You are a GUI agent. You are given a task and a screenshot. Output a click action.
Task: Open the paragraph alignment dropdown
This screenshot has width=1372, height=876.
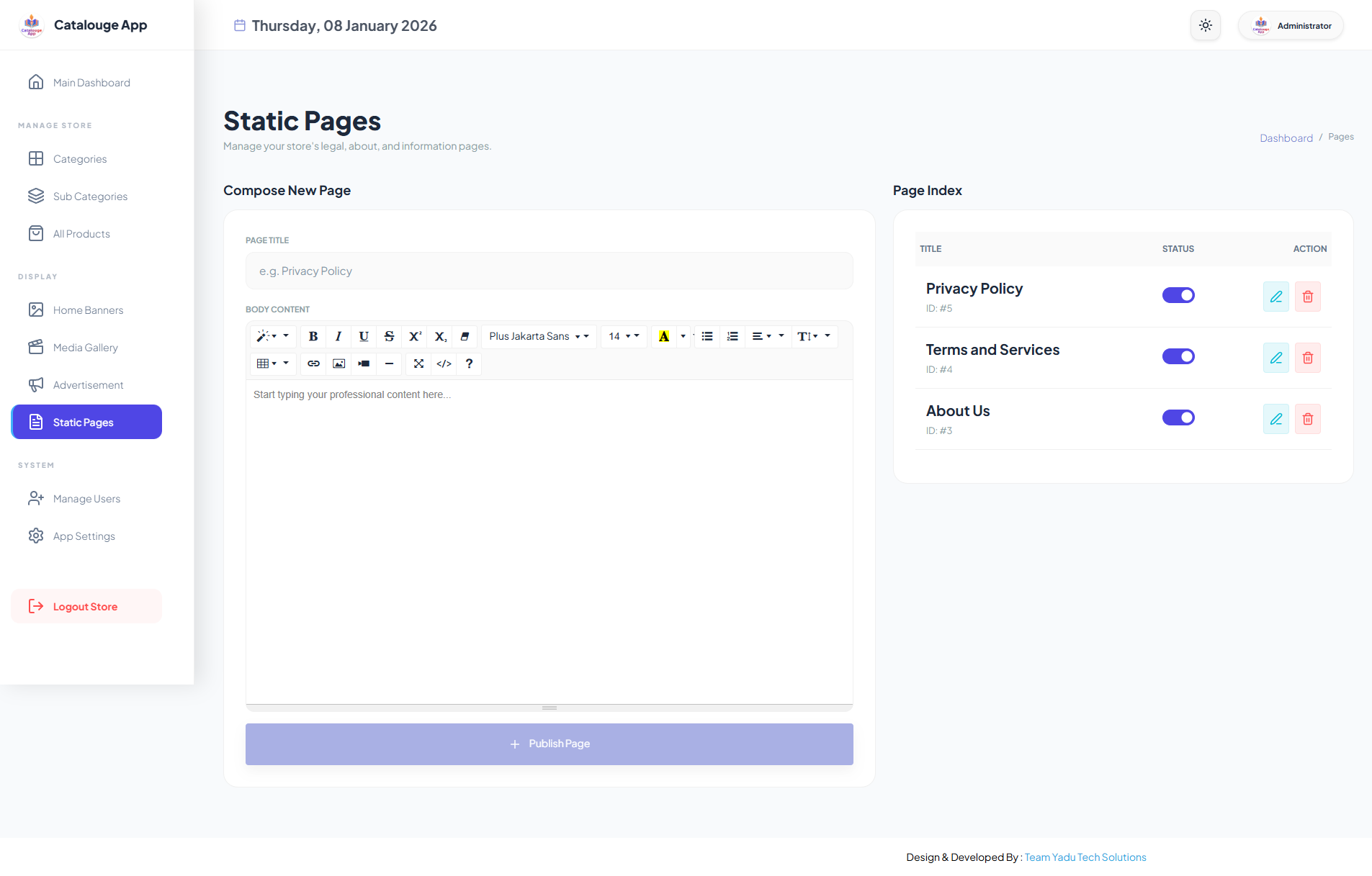[768, 336]
